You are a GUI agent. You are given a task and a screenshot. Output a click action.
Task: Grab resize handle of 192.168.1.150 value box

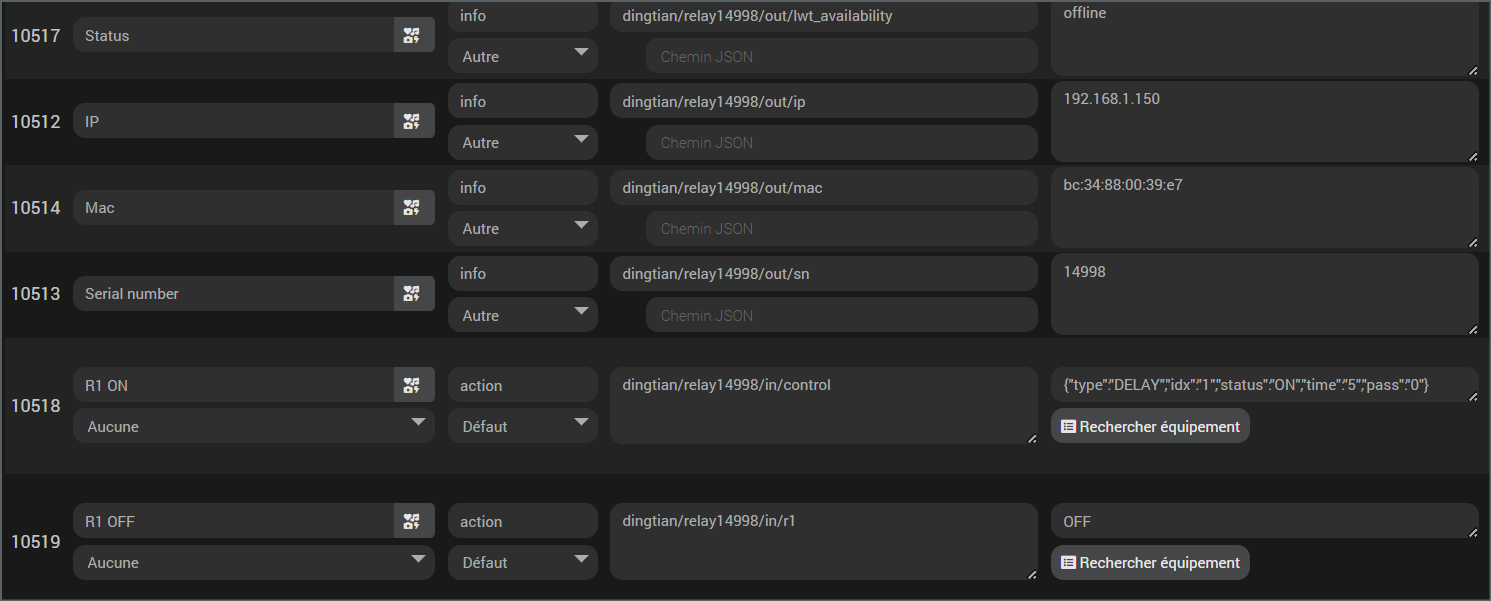click(x=1472, y=155)
